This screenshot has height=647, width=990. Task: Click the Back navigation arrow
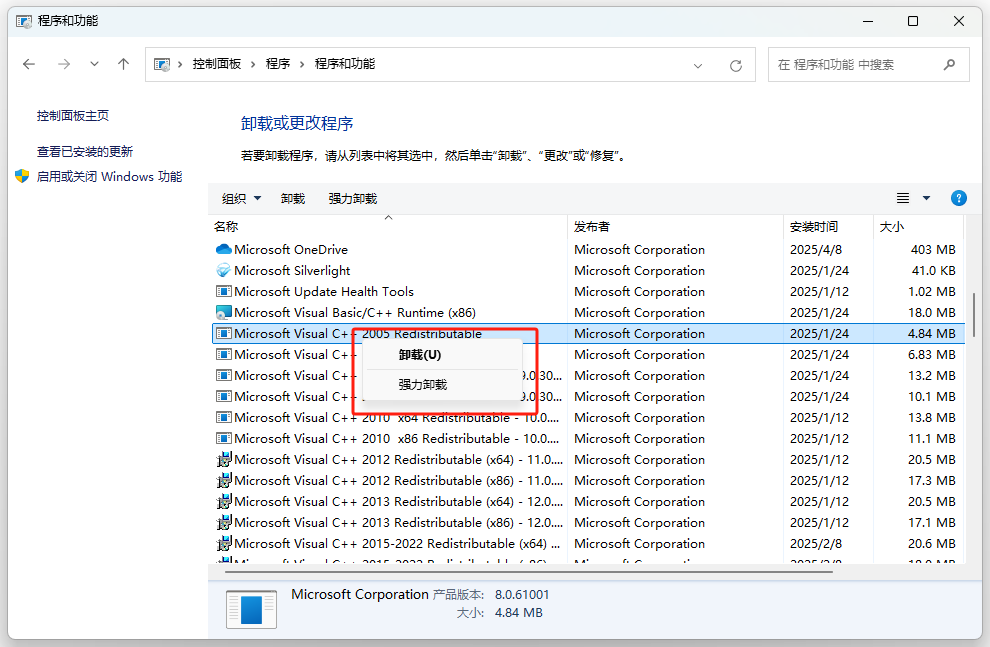tap(29, 64)
